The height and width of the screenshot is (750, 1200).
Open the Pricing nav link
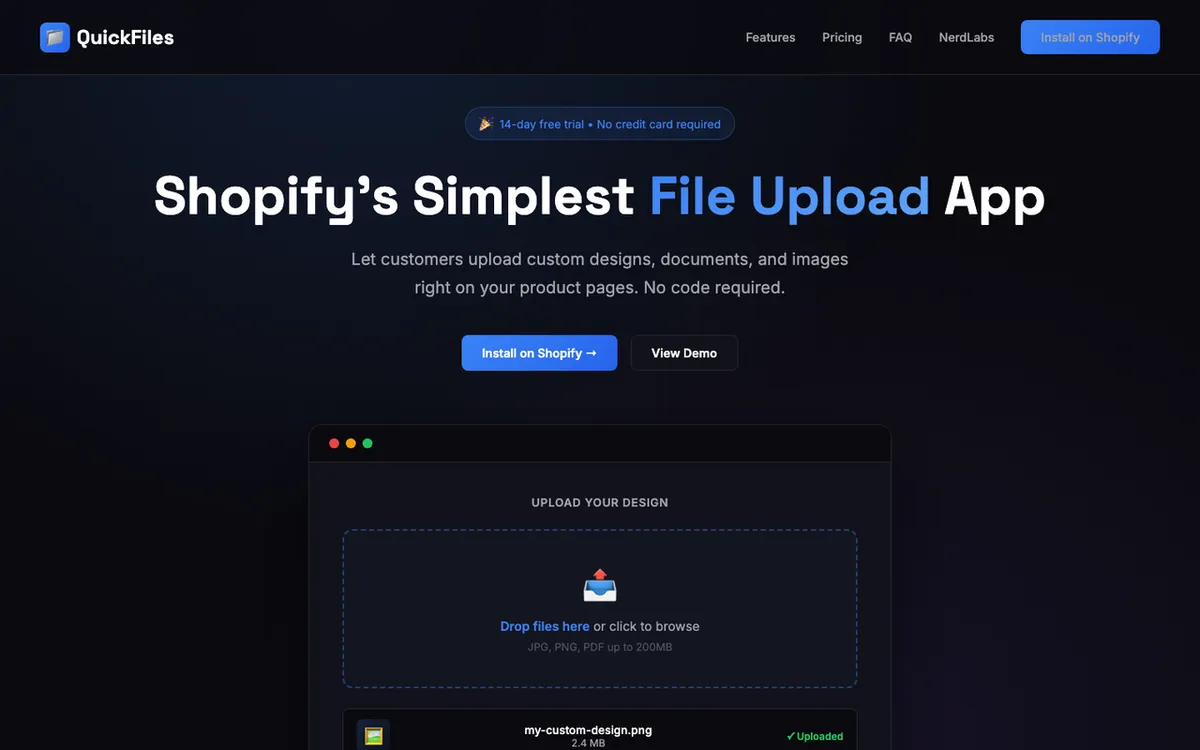pos(842,37)
